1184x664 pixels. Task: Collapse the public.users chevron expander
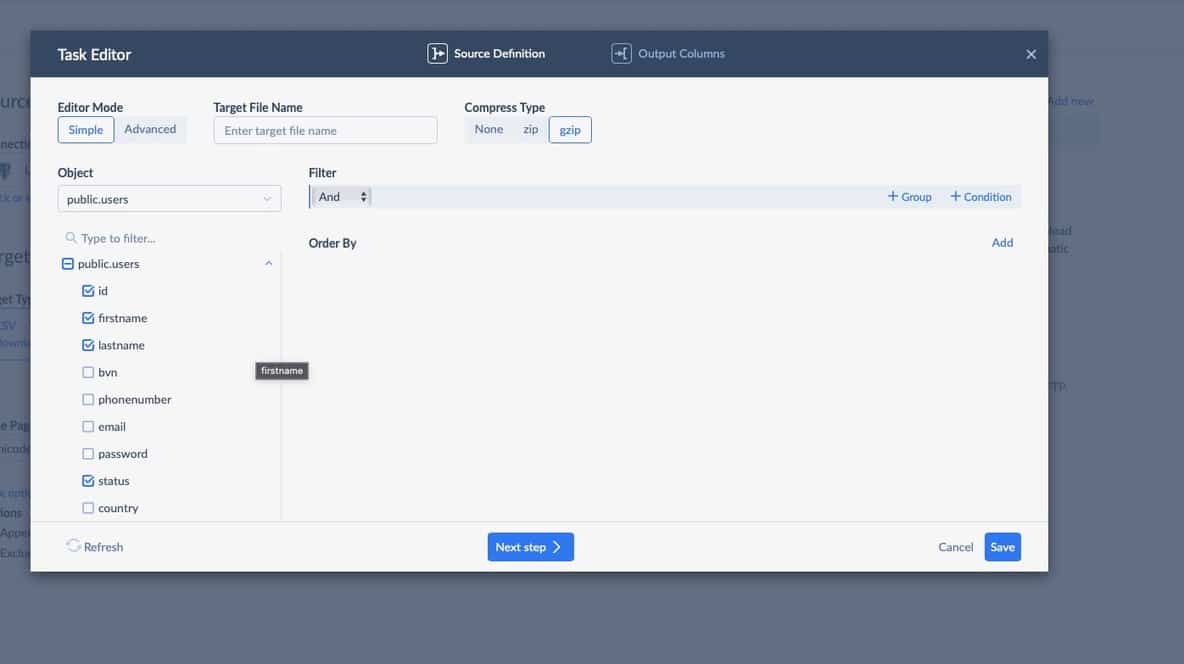268,264
